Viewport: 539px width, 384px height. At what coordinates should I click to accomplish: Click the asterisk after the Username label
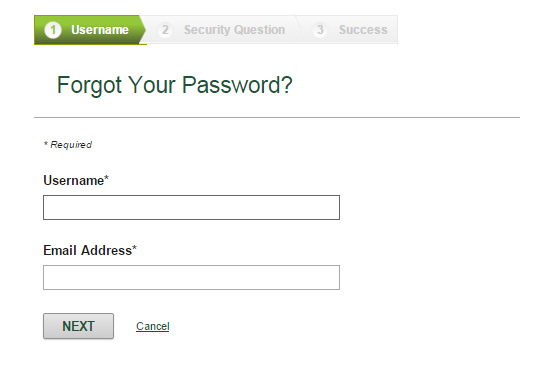point(106,178)
